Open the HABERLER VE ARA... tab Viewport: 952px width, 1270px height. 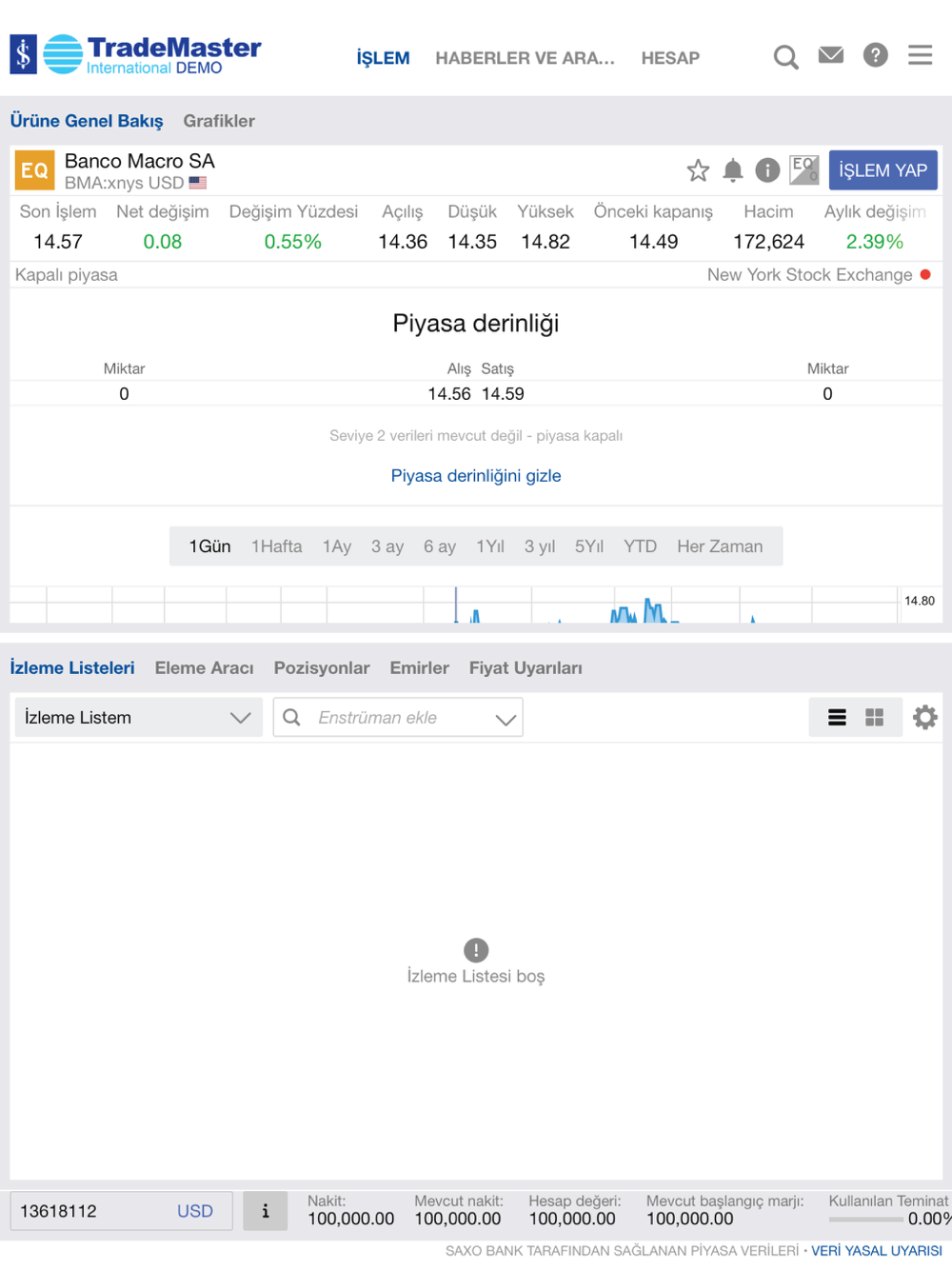(x=525, y=58)
